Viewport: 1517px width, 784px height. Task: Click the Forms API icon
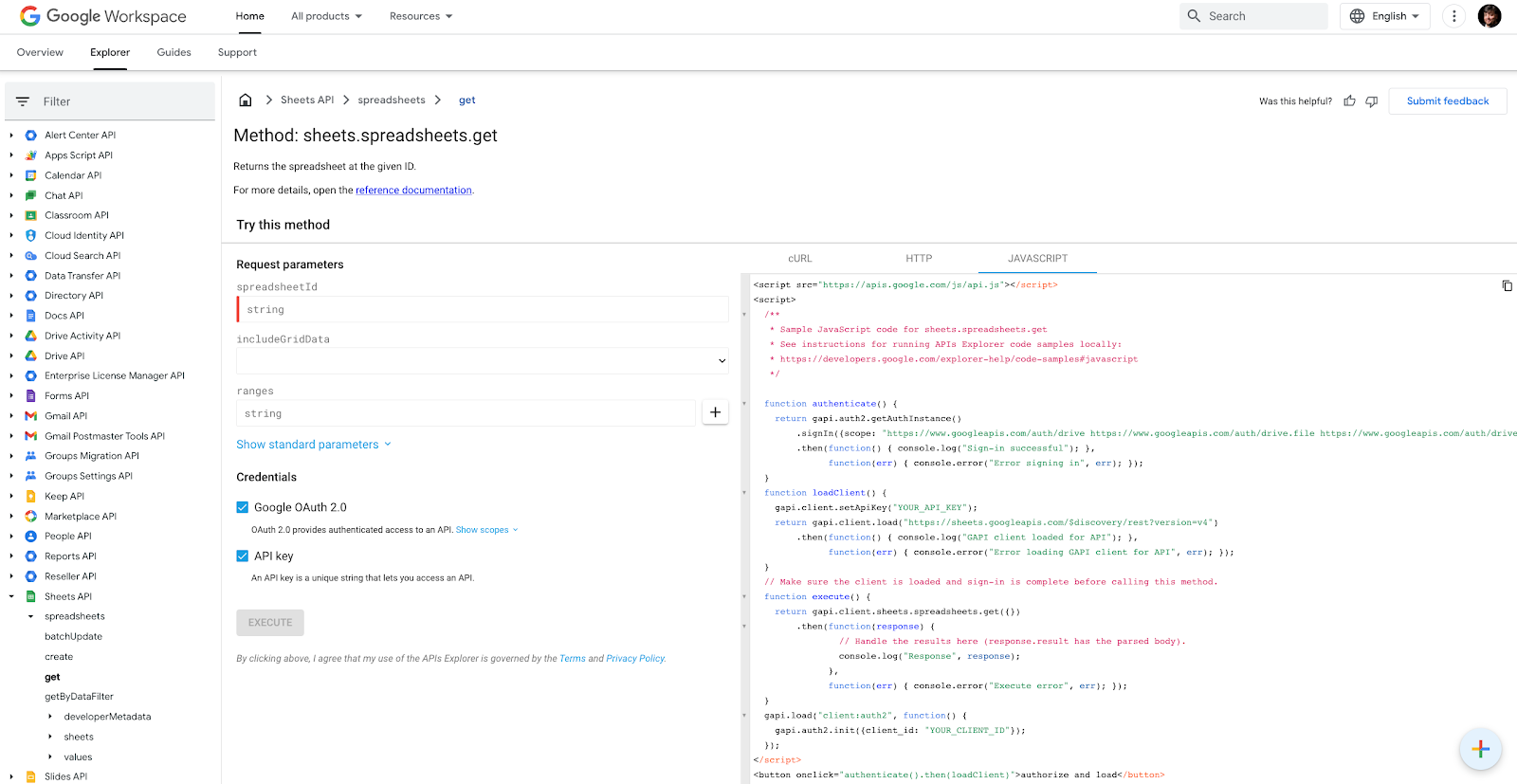pyautogui.click(x=30, y=396)
